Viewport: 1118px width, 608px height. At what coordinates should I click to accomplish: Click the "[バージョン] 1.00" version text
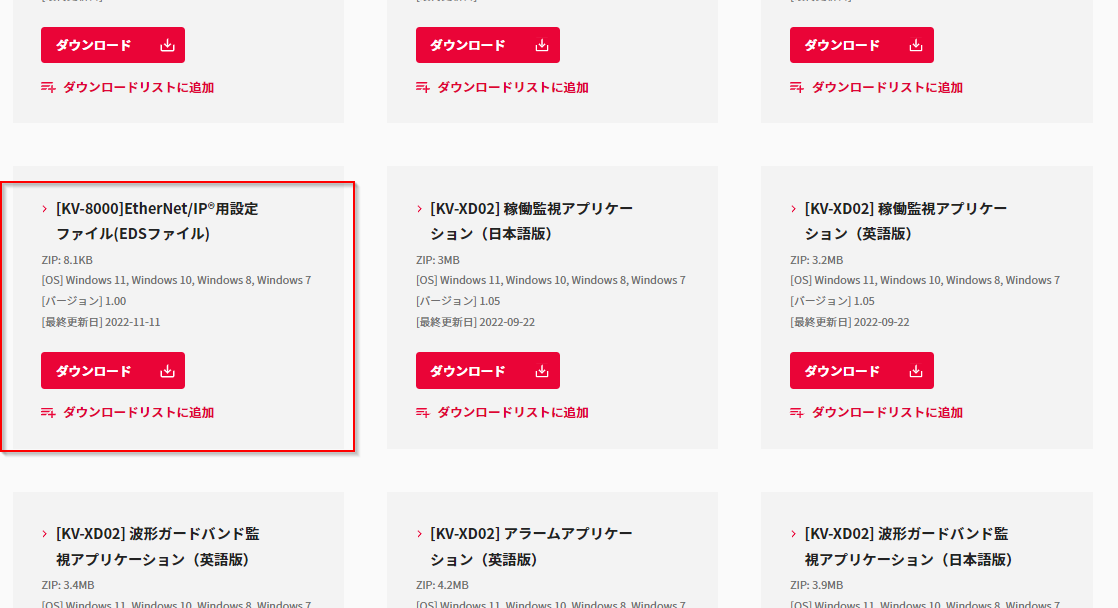click(x=84, y=301)
